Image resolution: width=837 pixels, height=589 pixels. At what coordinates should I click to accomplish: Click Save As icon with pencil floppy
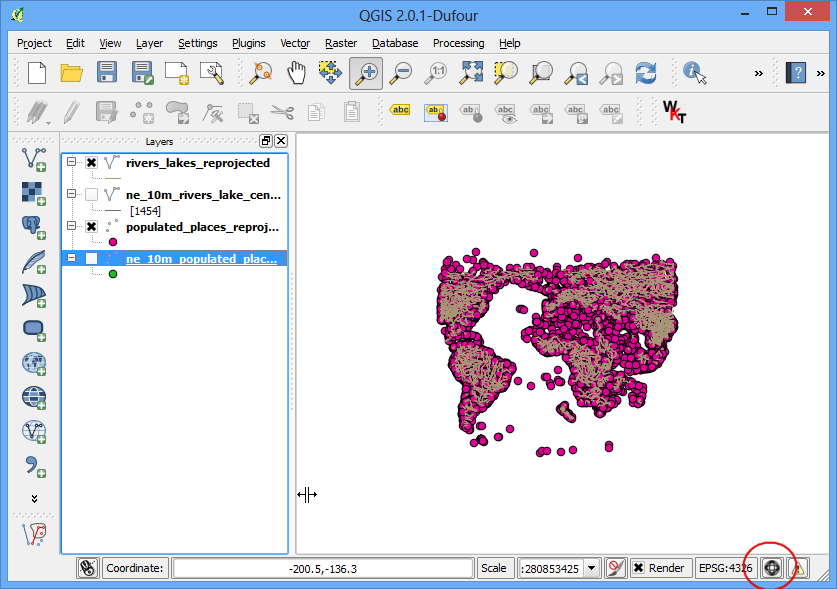[x=142, y=73]
